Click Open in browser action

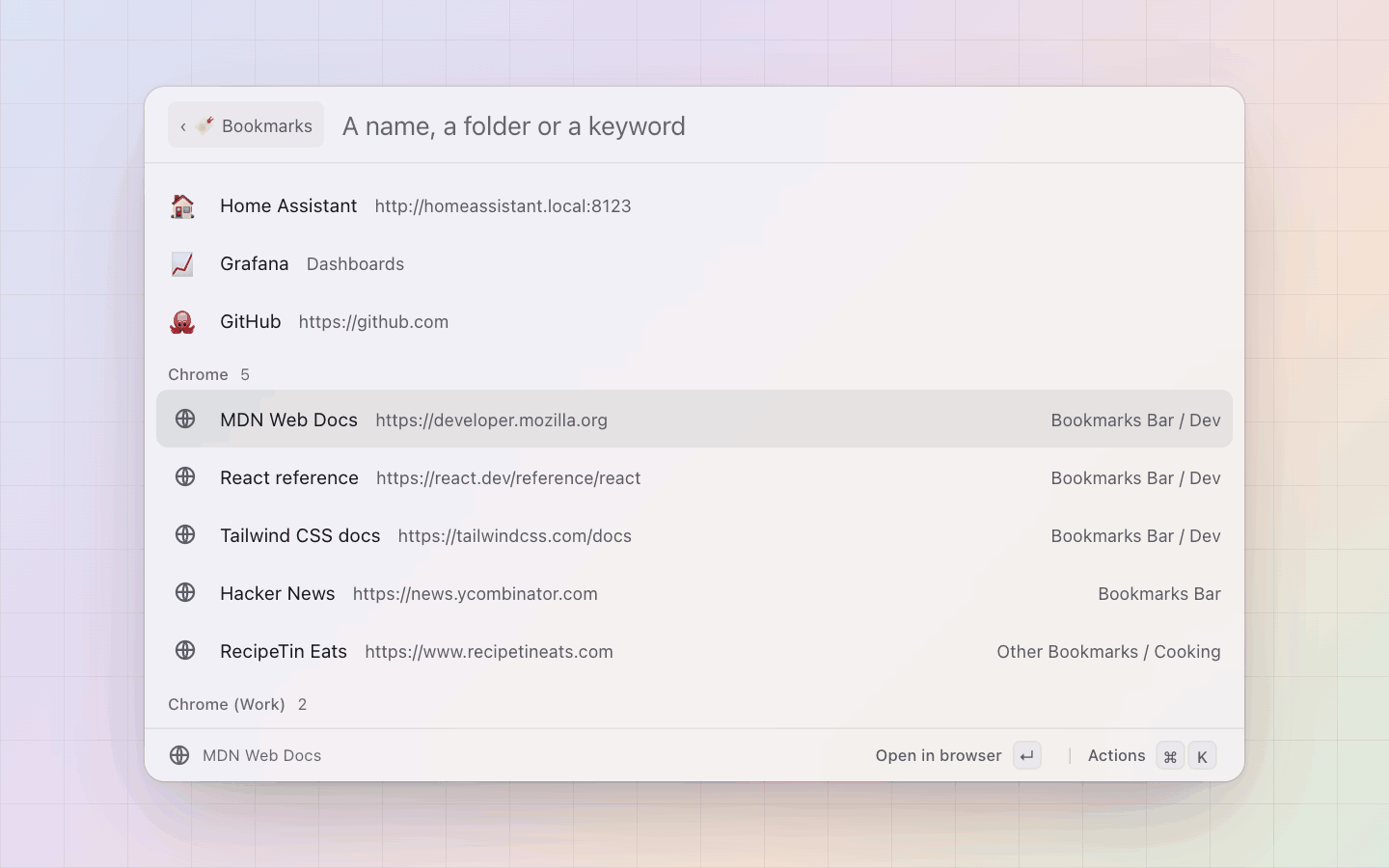(x=939, y=755)
